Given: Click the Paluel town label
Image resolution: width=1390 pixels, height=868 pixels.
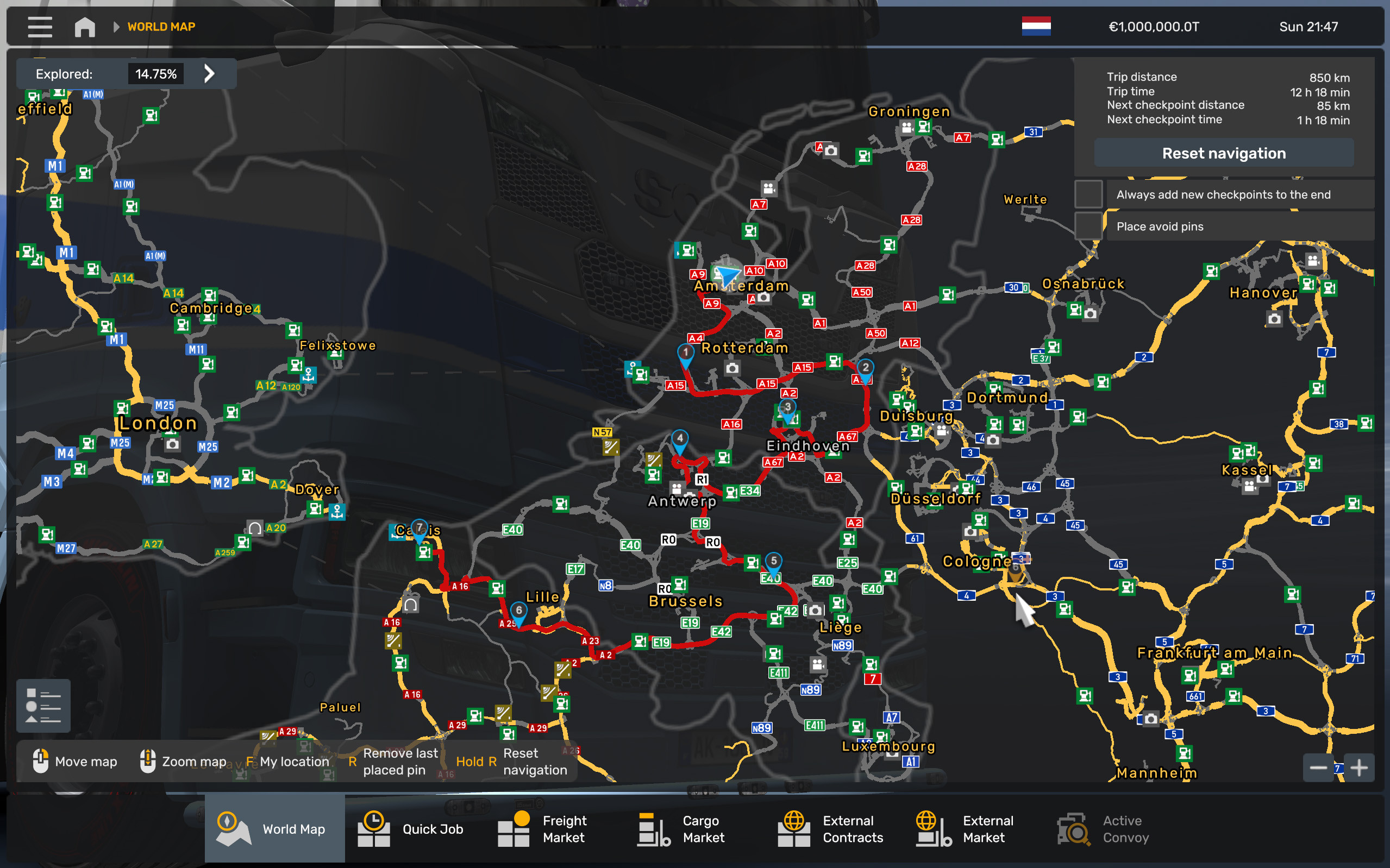Looking at the screenshot, I should click(x=340, y=707).
